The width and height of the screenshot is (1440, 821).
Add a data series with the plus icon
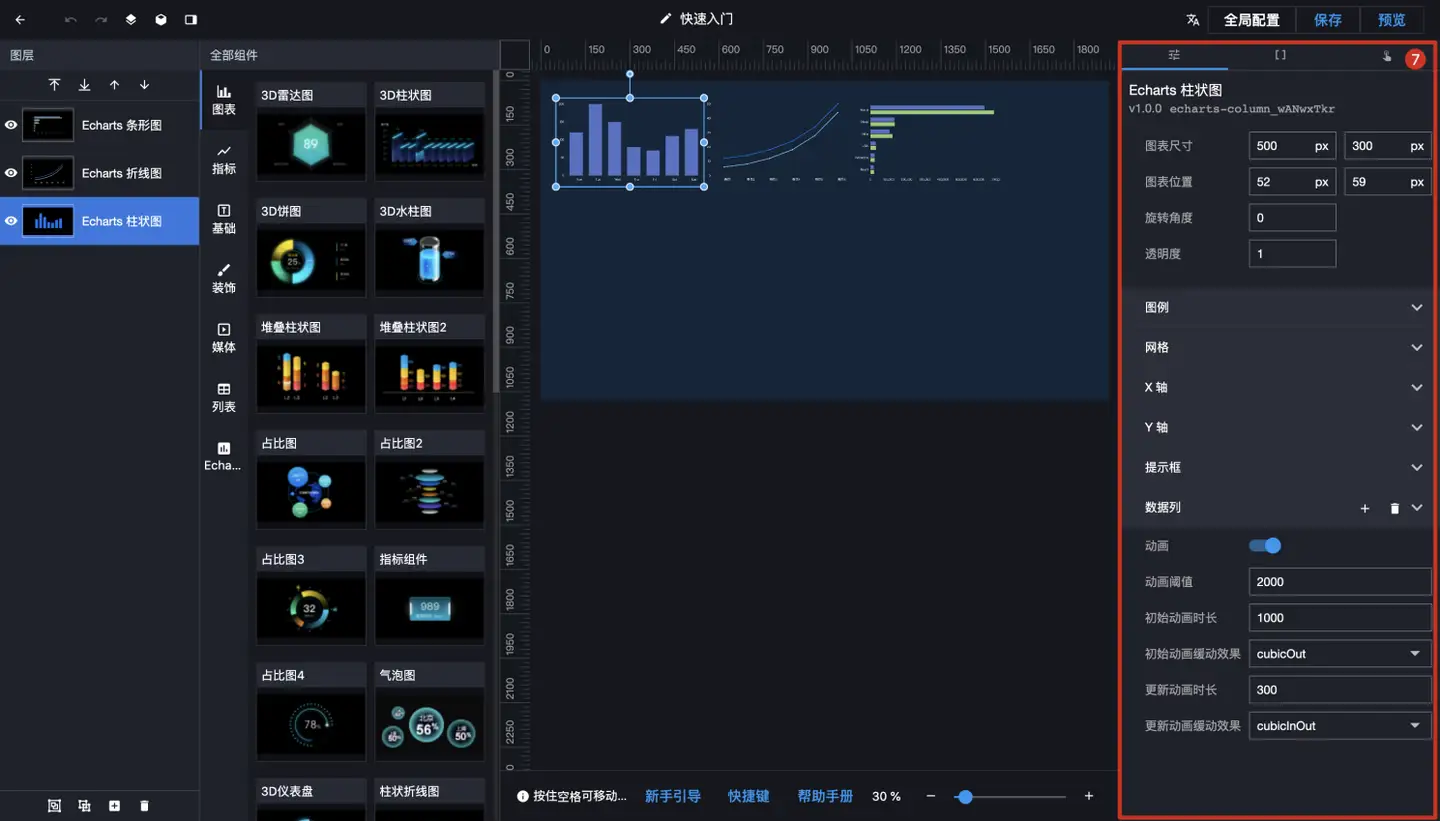1365,508
